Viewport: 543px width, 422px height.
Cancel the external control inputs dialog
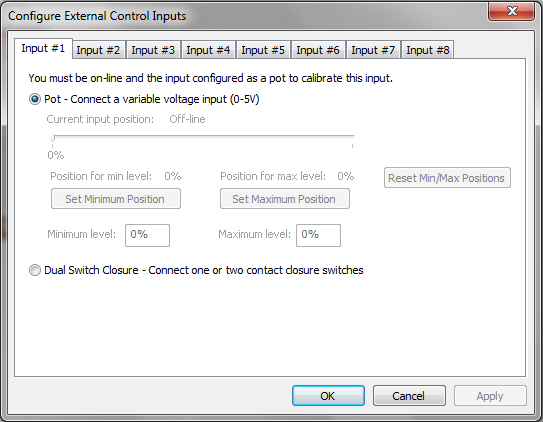[x=409, y=395]
